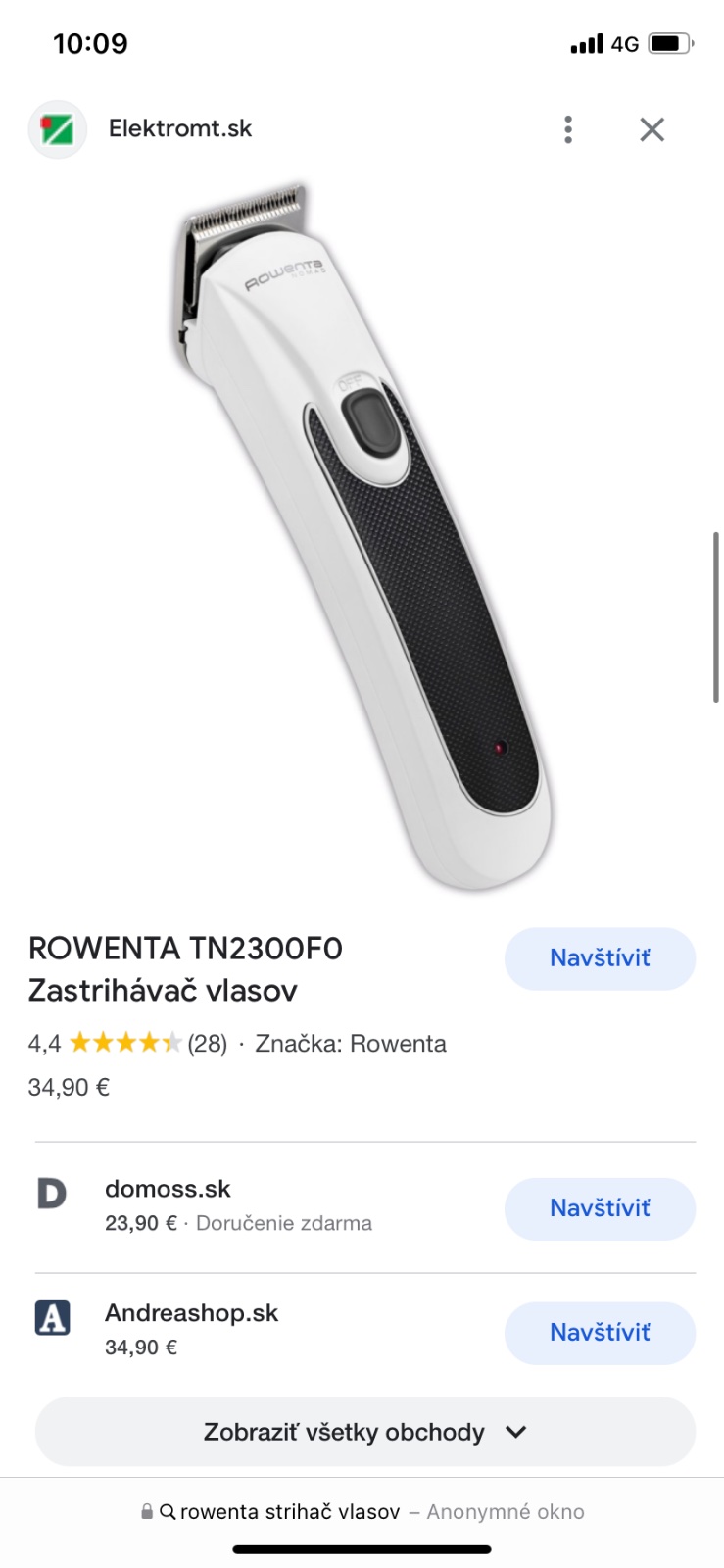Tap the search magnifier icon in address bar

click(x=168, y=1512)
